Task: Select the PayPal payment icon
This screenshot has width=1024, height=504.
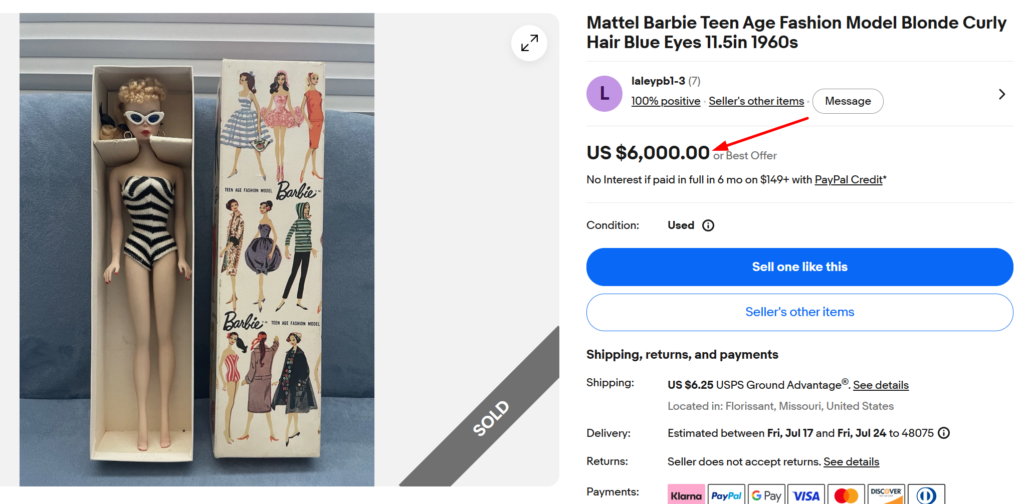Action: (726, 496)
